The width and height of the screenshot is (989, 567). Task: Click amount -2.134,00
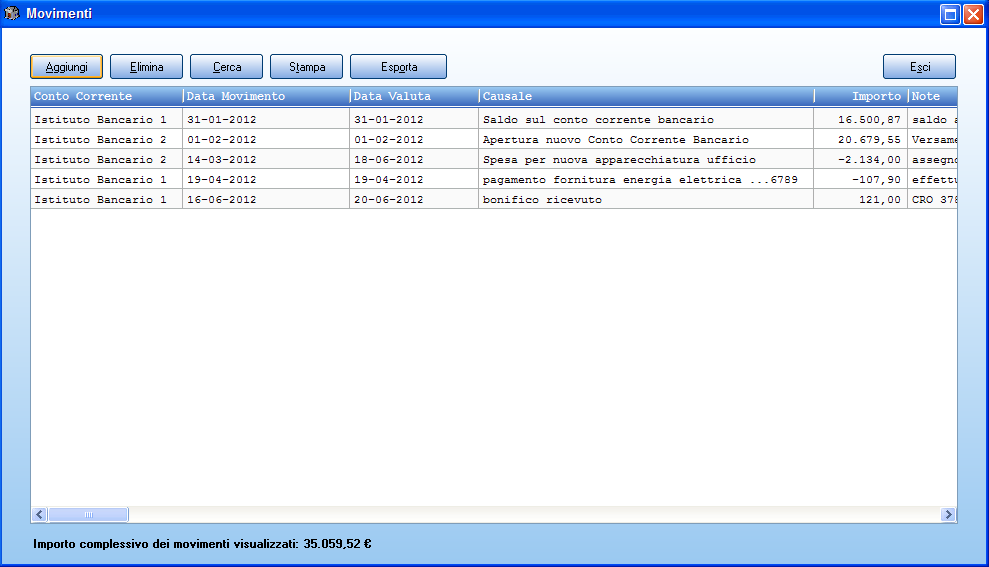pyautogui.click(x=860, y=160)
